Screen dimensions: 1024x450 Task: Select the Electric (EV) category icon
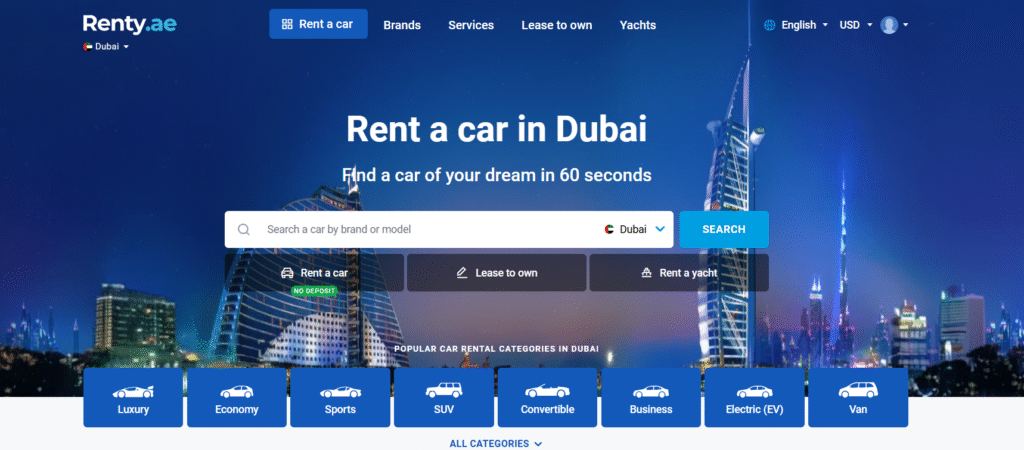tap(754, 392)
